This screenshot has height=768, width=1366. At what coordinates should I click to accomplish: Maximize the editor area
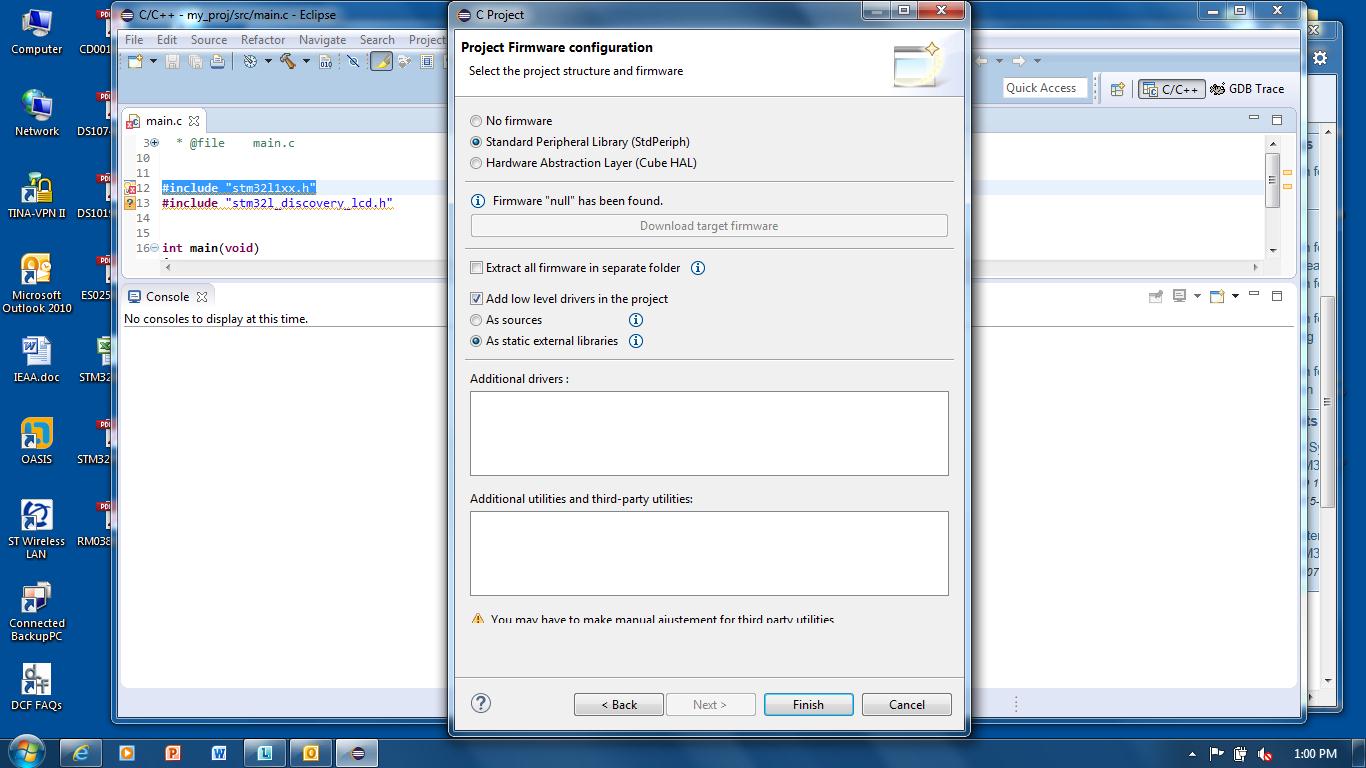(x=1277, y=119)
